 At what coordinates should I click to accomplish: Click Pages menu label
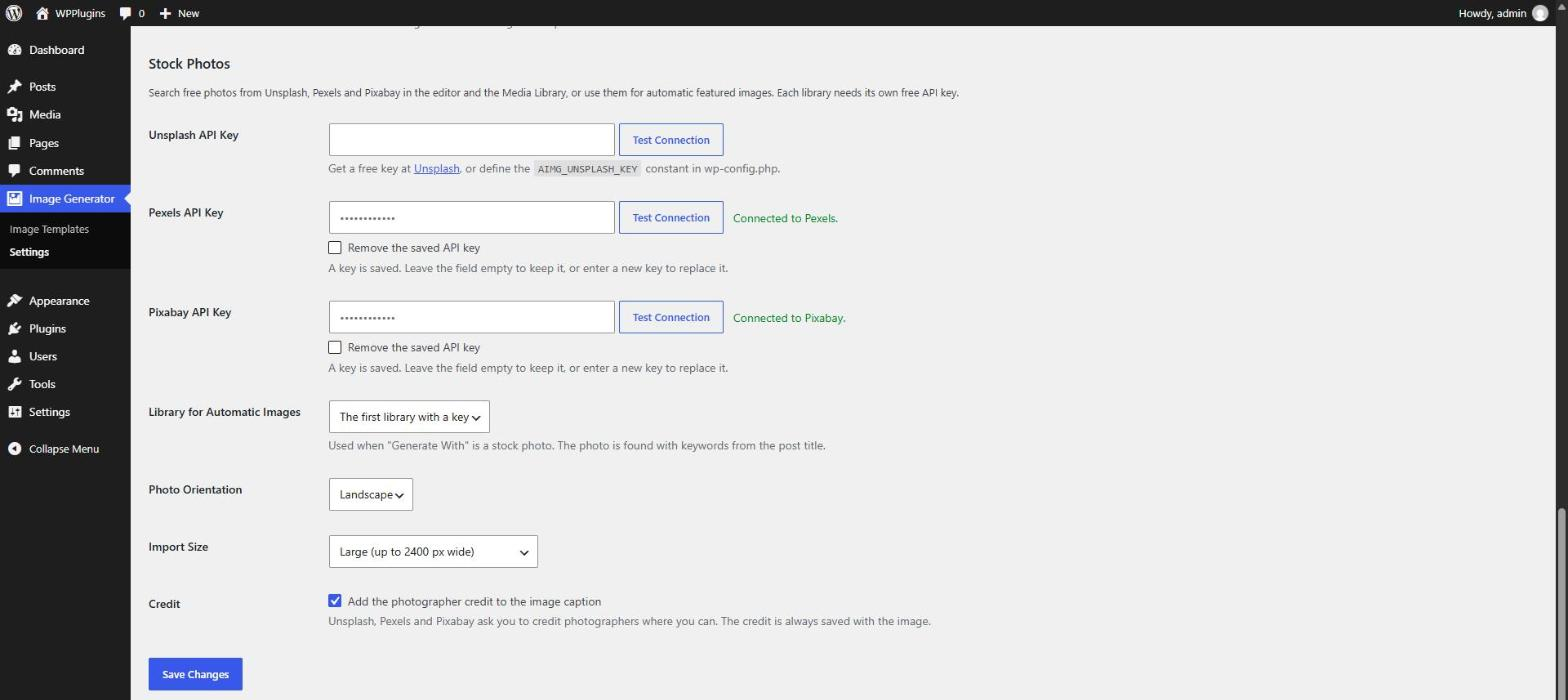[x=44, y=143]
